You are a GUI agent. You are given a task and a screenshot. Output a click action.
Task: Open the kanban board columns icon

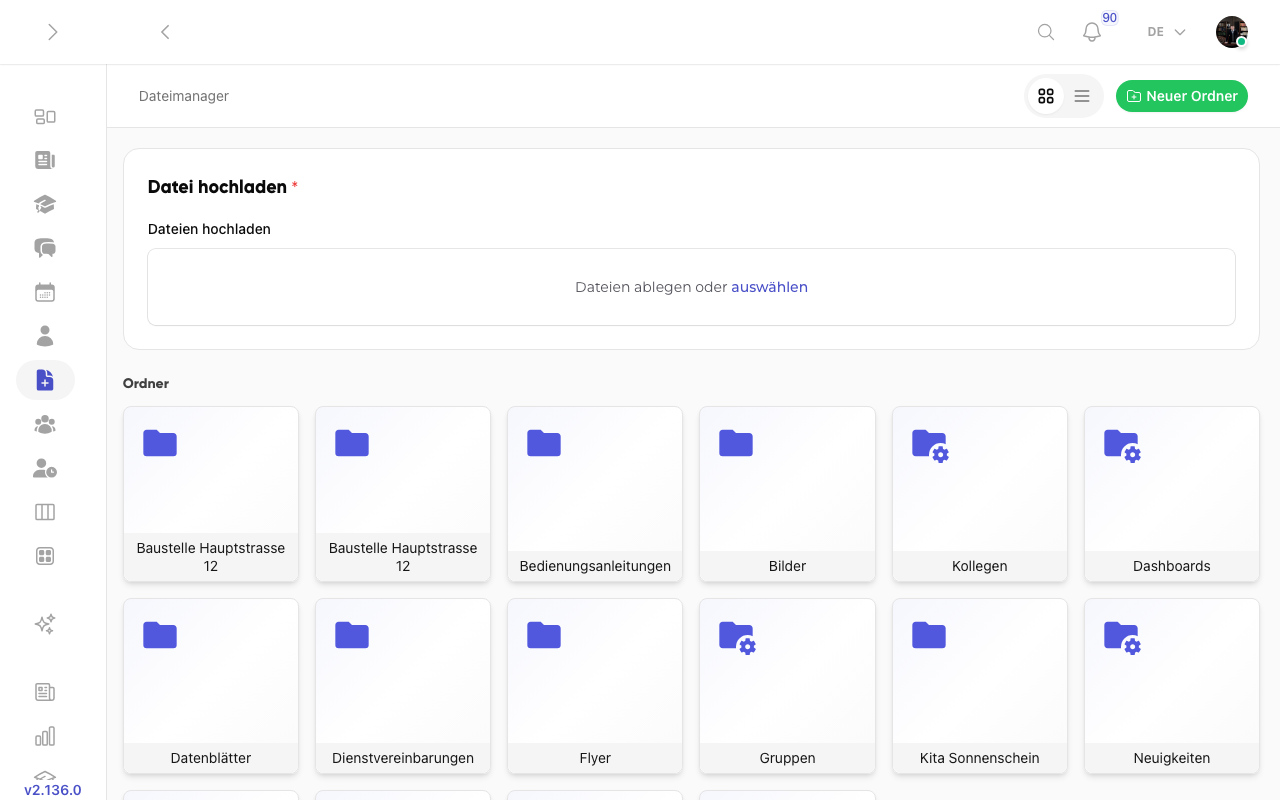point(45,511)
